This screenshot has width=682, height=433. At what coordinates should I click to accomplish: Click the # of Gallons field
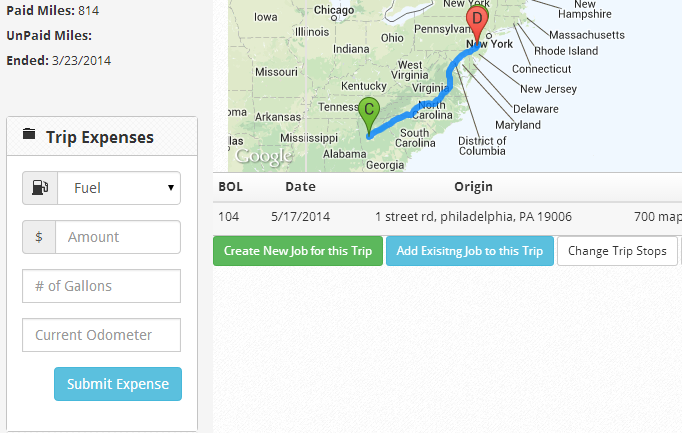(101, 286)
